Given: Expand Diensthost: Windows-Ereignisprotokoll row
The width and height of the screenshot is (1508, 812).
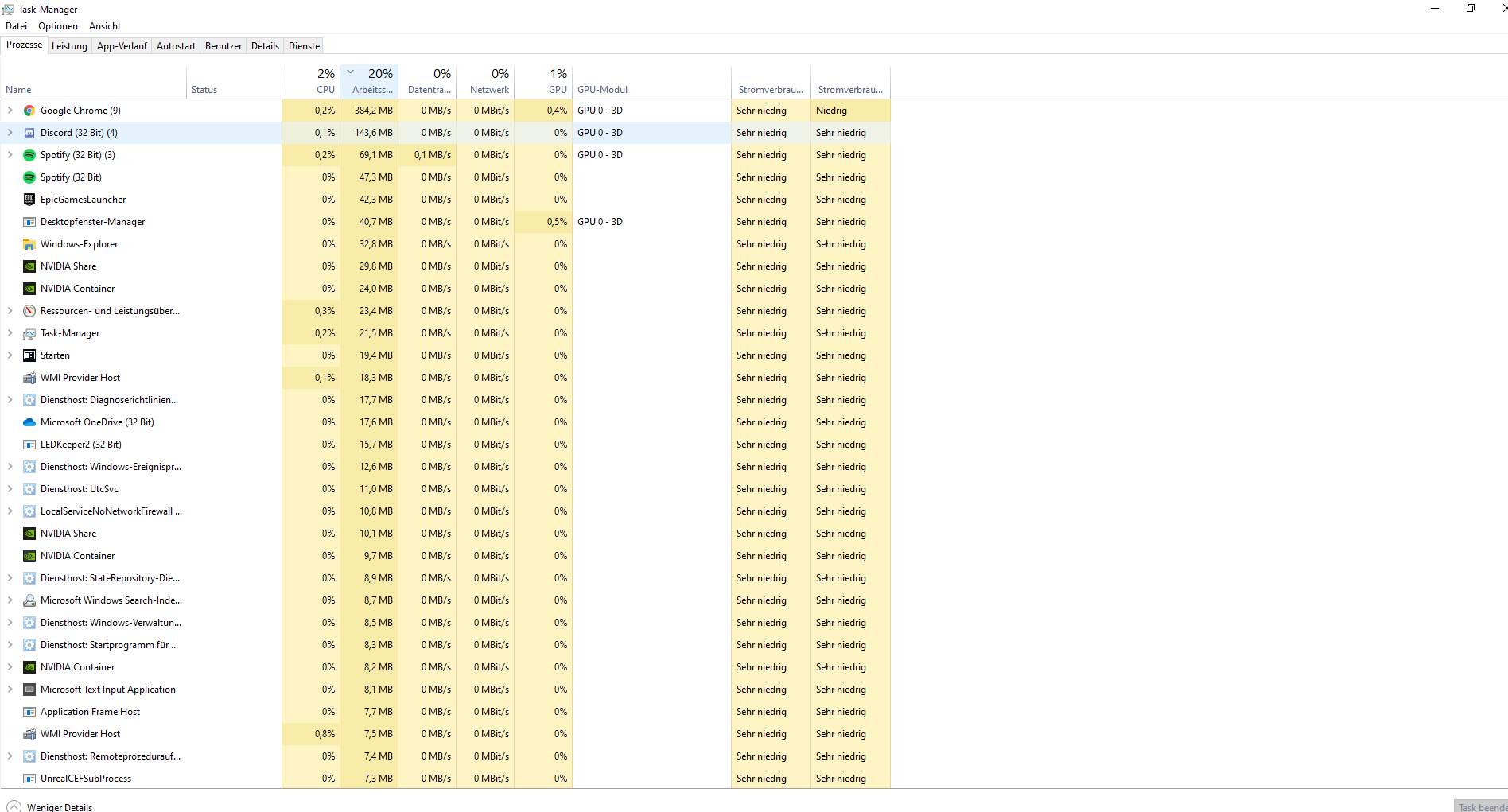Looking at the screenshot, I should [x=10, y=467].
